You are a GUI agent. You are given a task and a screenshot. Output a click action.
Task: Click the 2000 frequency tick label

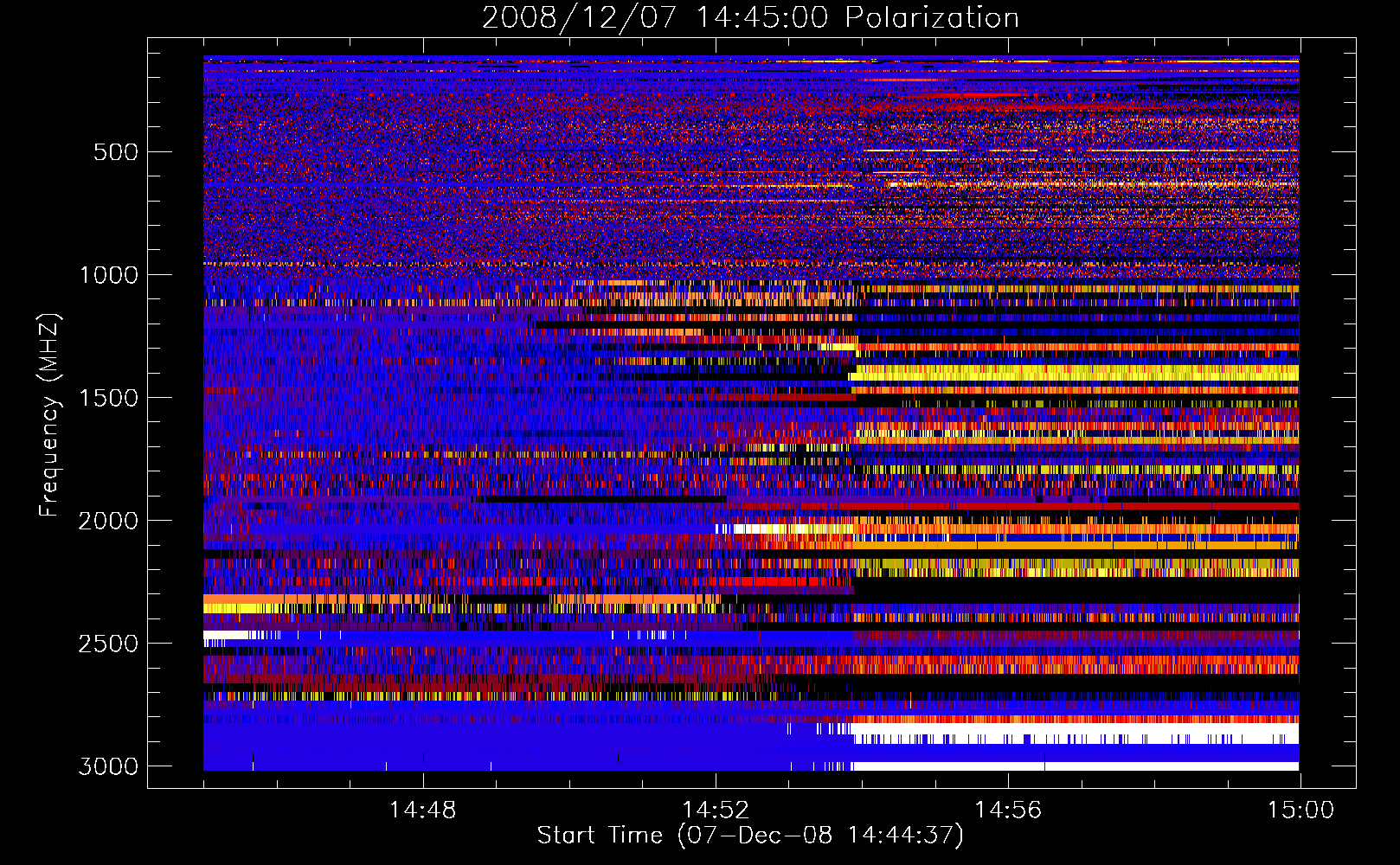pos(108,521)
